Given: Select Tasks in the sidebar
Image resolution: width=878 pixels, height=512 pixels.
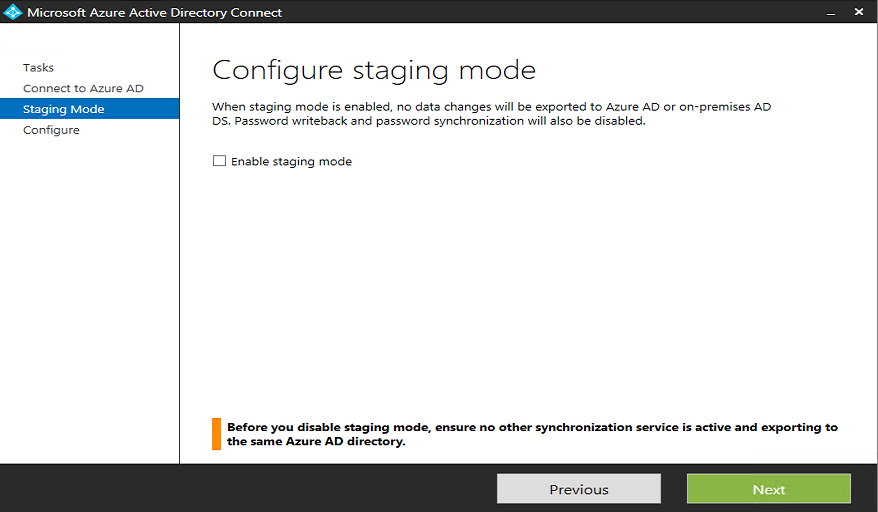Looking at the screenshot, I should [38, 68].
